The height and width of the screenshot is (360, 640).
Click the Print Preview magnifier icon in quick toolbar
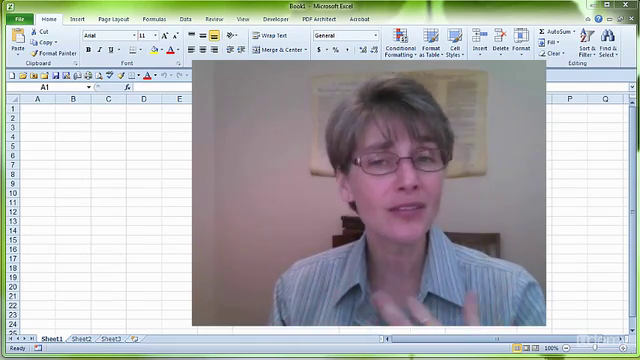click(99, 76)
